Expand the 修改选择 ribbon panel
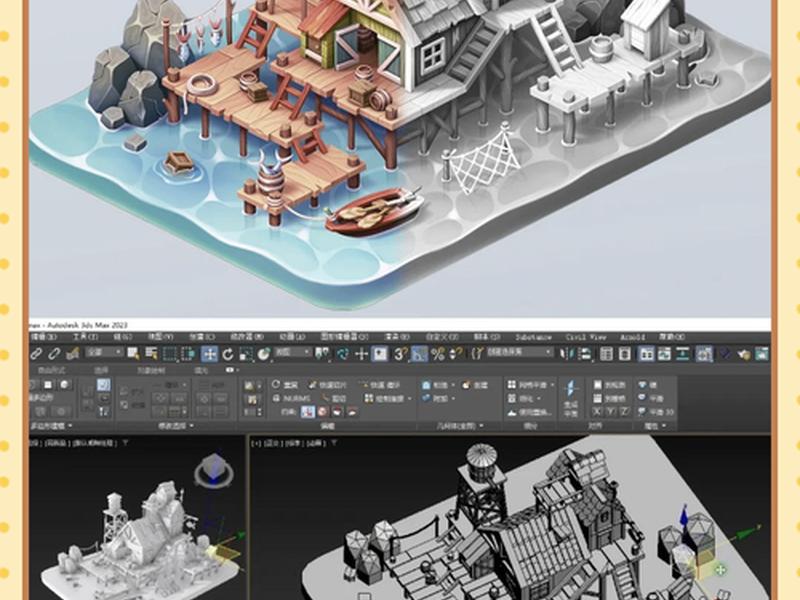 coord(176,426)
